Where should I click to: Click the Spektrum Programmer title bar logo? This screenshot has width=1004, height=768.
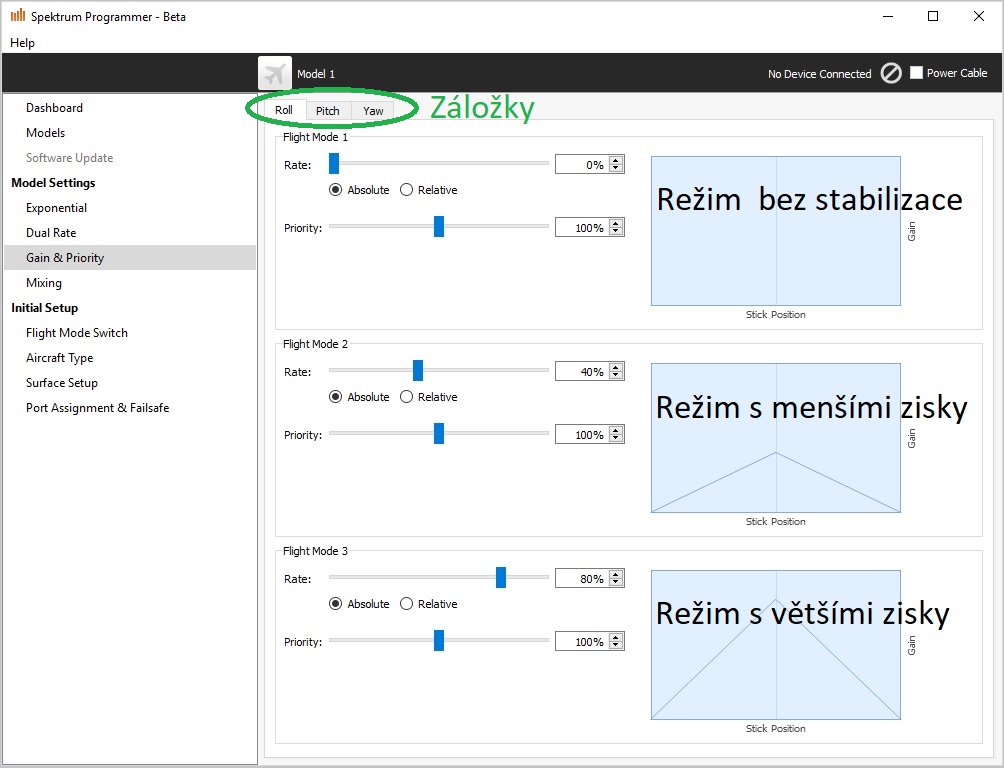[x=17, y=16]
